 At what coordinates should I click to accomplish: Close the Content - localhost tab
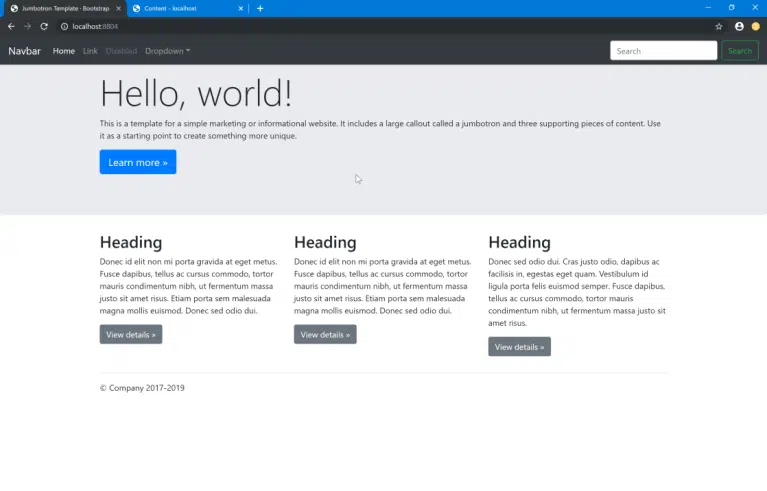pos(241,8)
